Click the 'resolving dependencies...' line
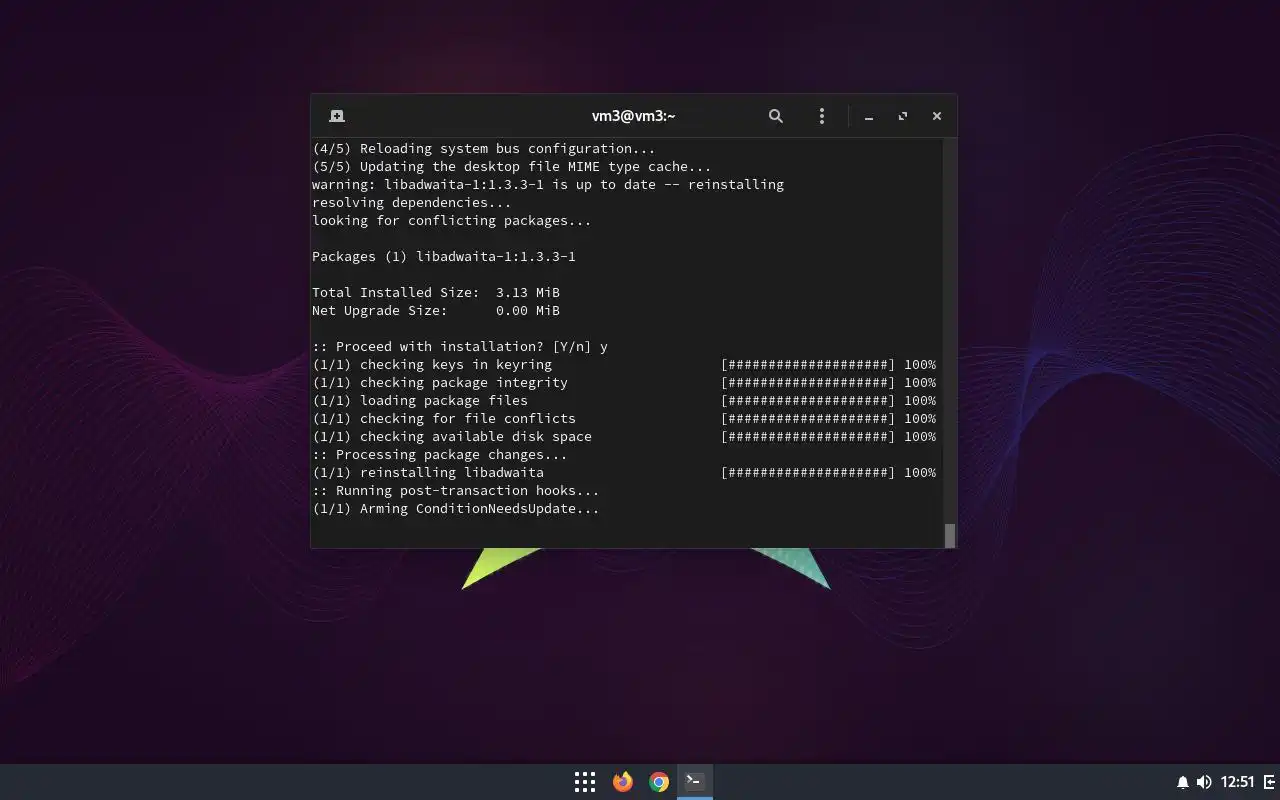1280x800 pixels. tap(412, 202)
